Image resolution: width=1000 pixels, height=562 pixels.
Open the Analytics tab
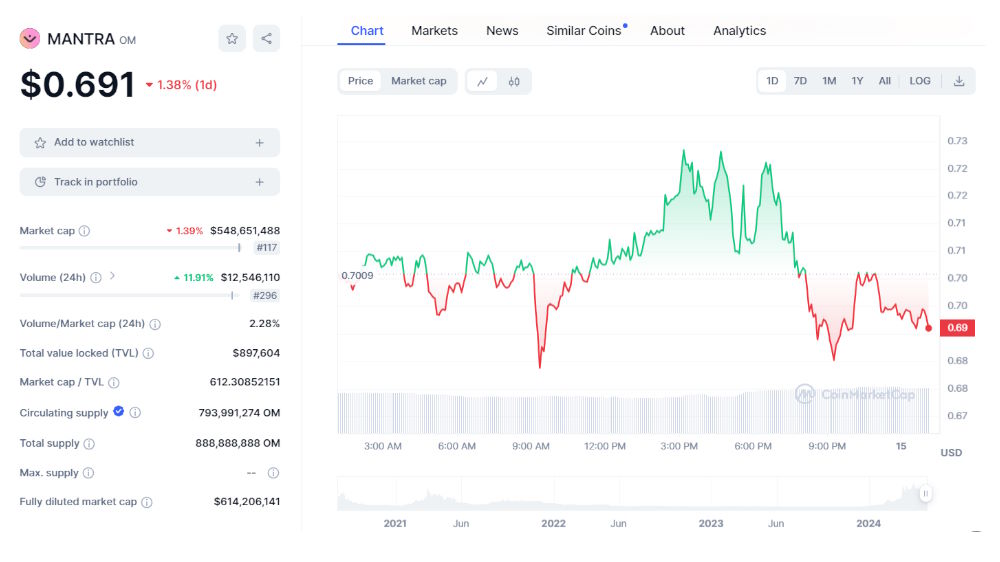pos(739,31)
